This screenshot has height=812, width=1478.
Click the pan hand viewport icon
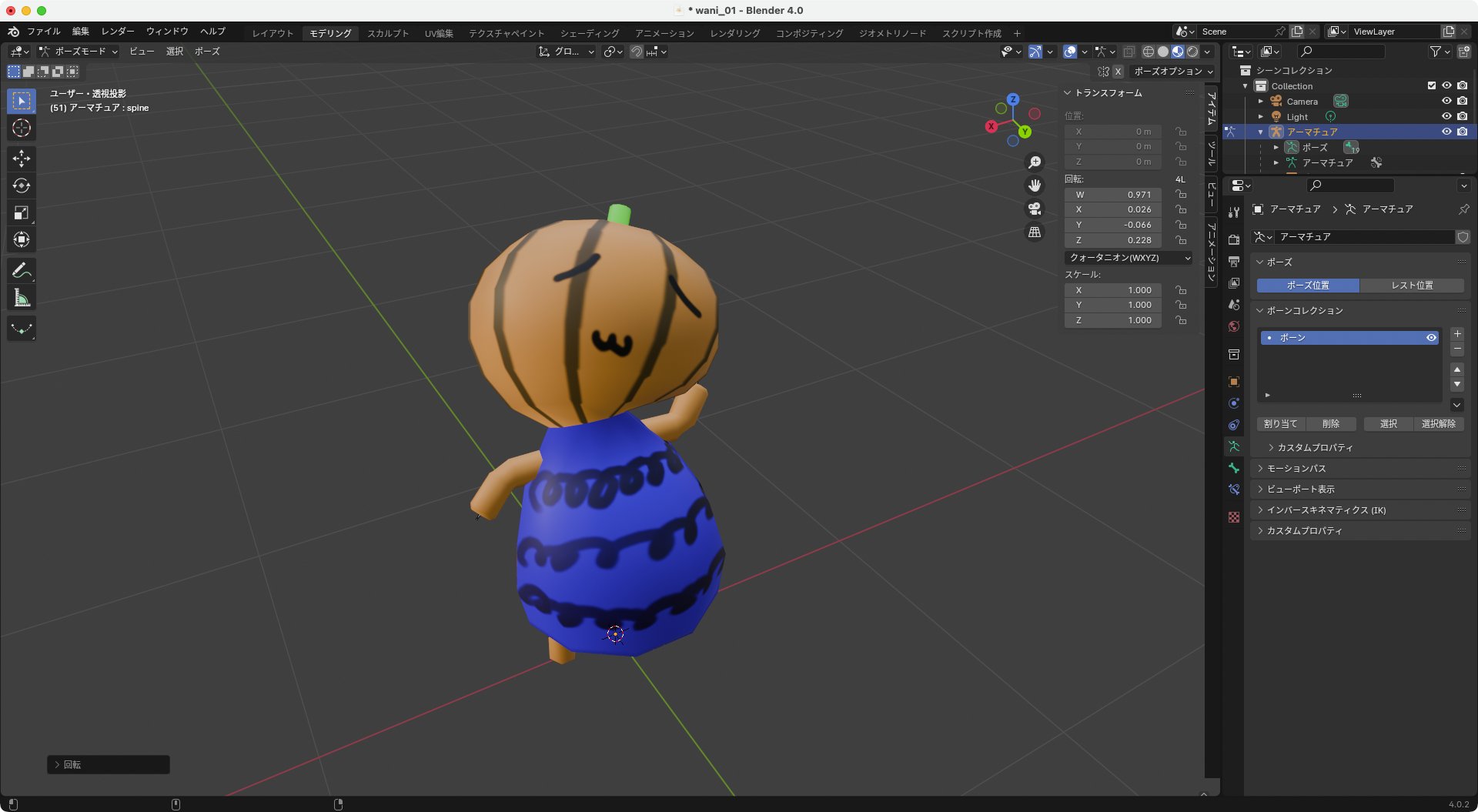pyautogui.click(x=1035, y=185)
